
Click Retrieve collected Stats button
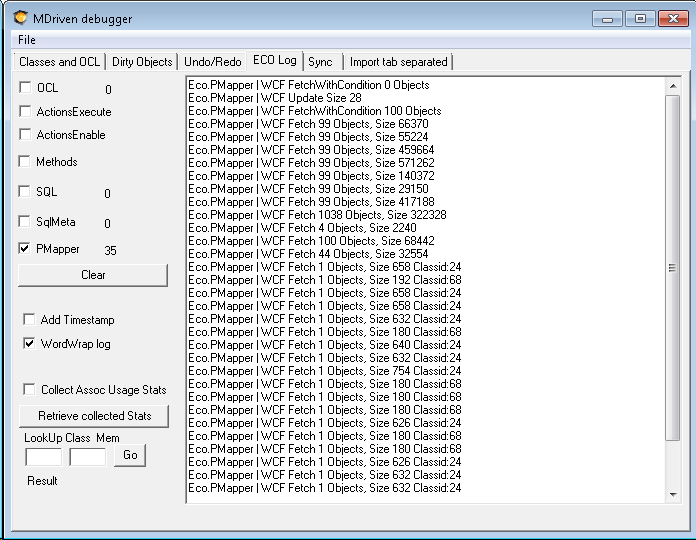(x=94, y=416)
